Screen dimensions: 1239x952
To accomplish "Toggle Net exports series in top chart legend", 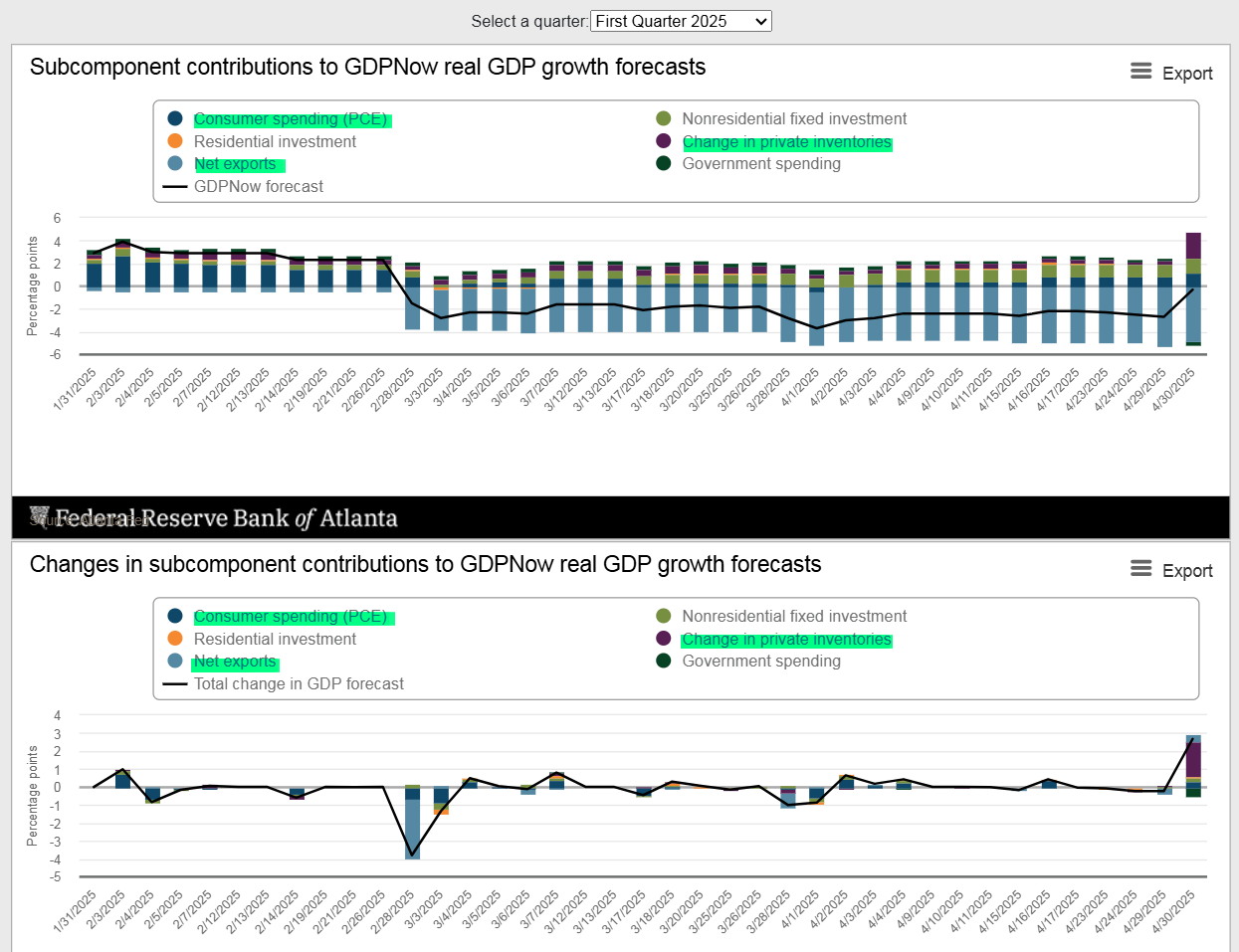I will coord(235,164).
